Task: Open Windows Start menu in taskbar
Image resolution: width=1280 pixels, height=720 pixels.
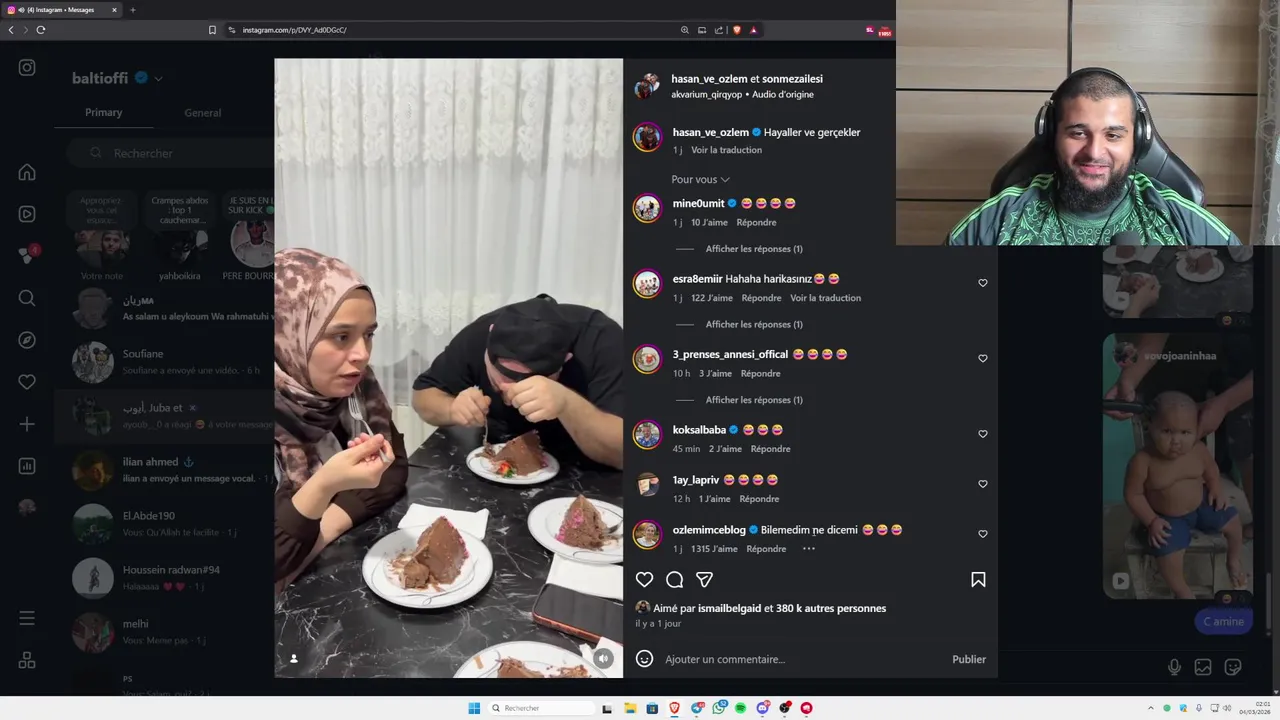Action: click(474, 708)
